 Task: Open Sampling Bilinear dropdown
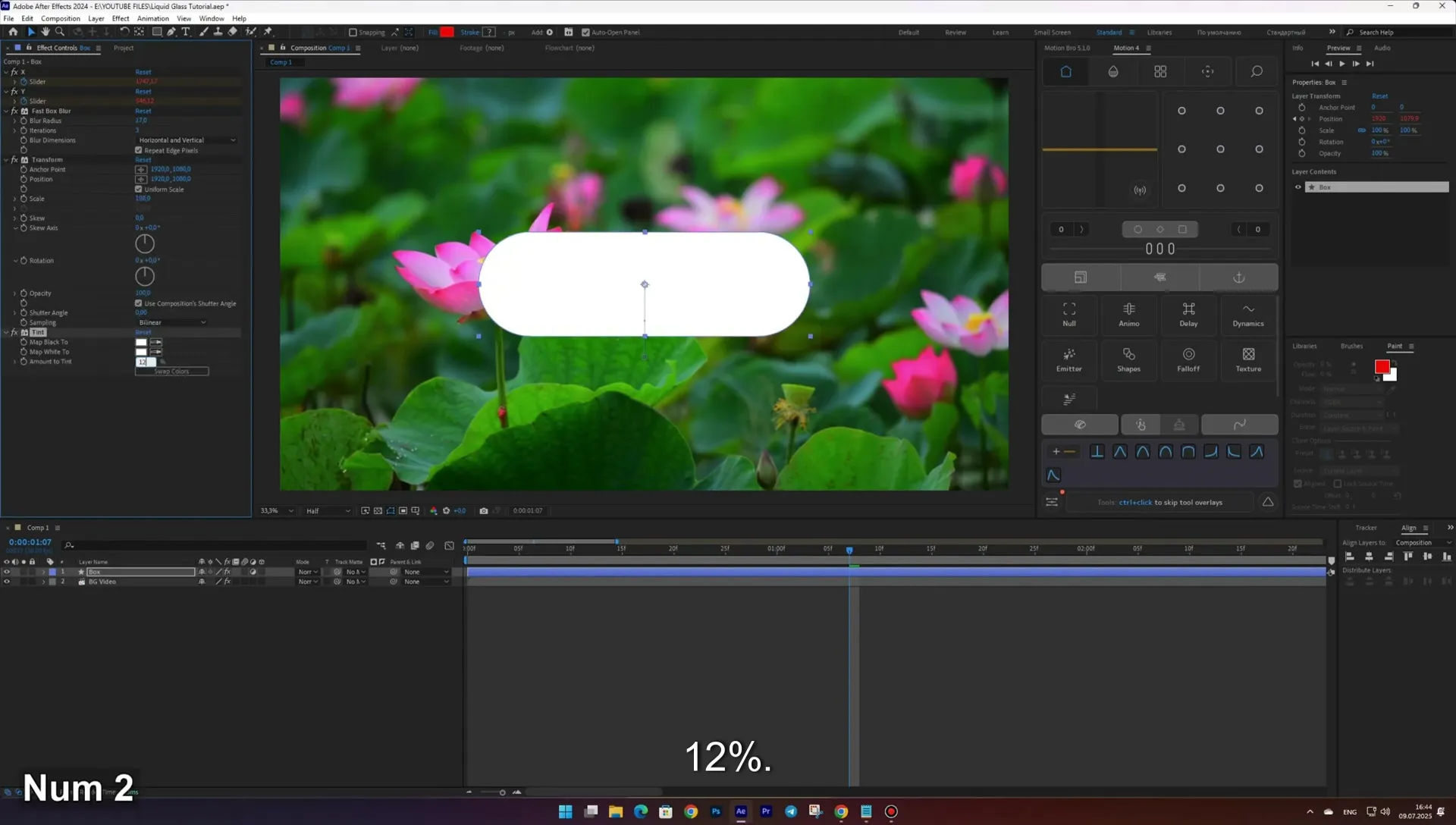point(172,322)
